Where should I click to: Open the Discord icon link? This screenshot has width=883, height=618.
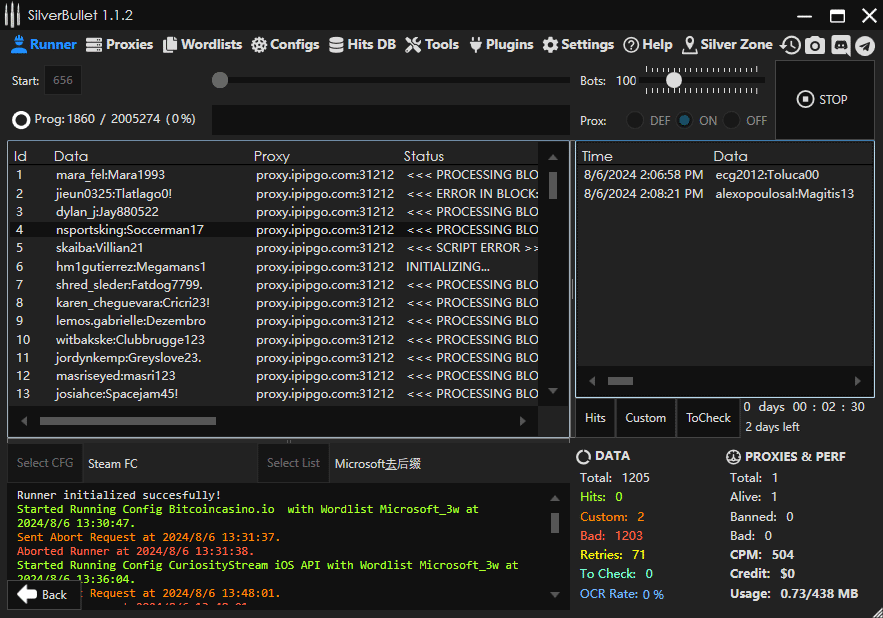click(840, 45)
